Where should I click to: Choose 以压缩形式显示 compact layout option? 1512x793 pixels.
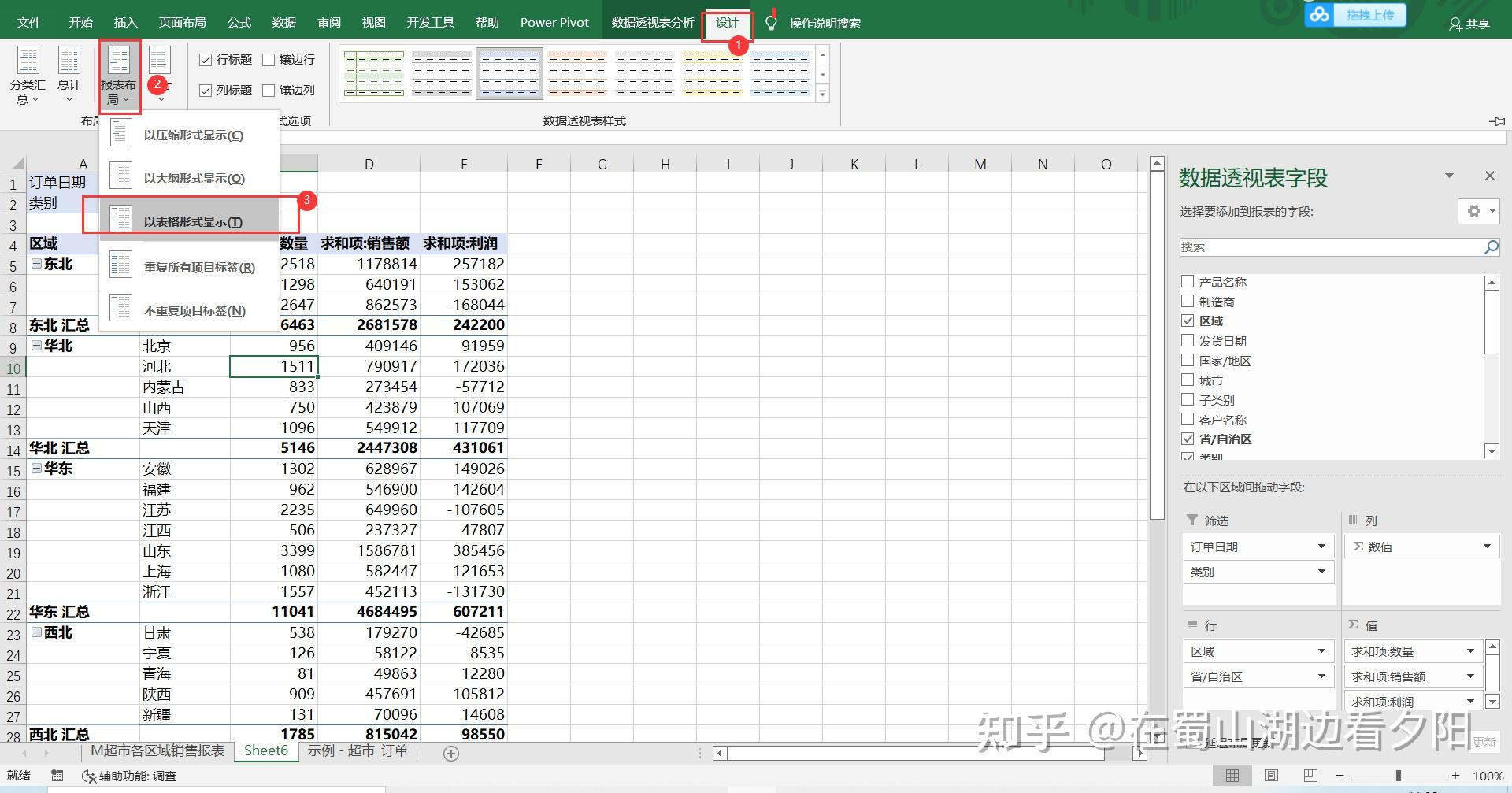coord(189,135)
